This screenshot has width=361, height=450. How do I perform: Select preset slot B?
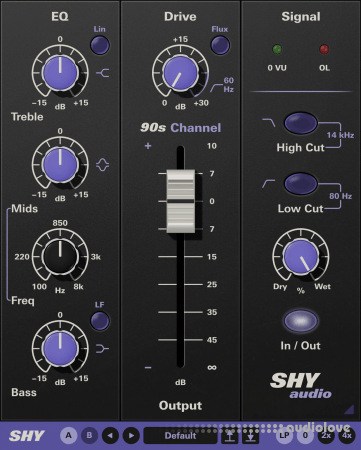coord(89,435)
